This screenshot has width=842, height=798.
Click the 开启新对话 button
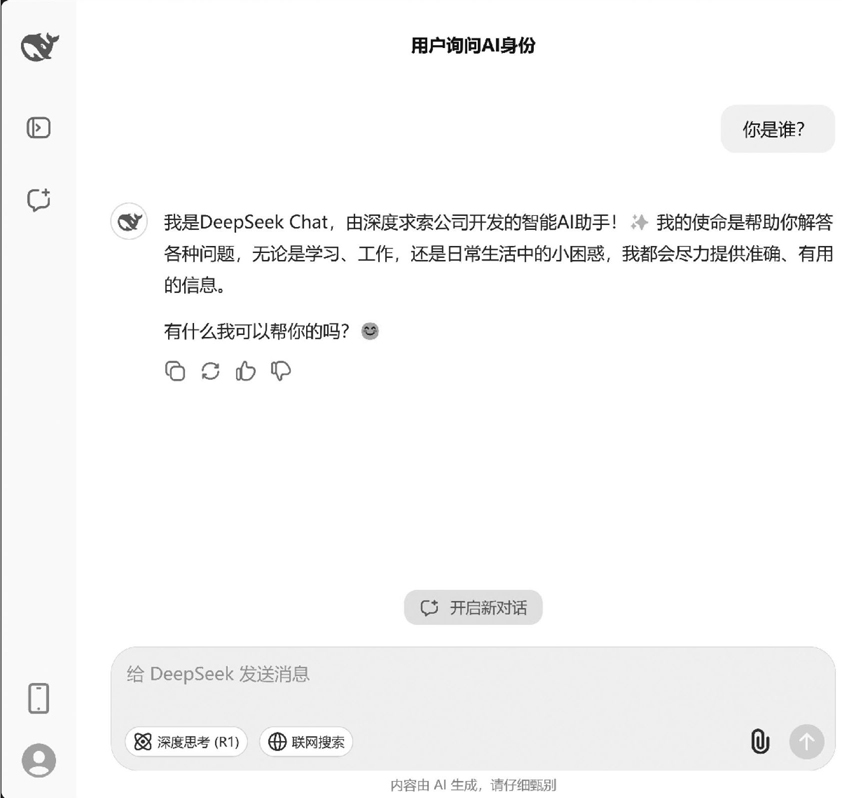(473, 607)
